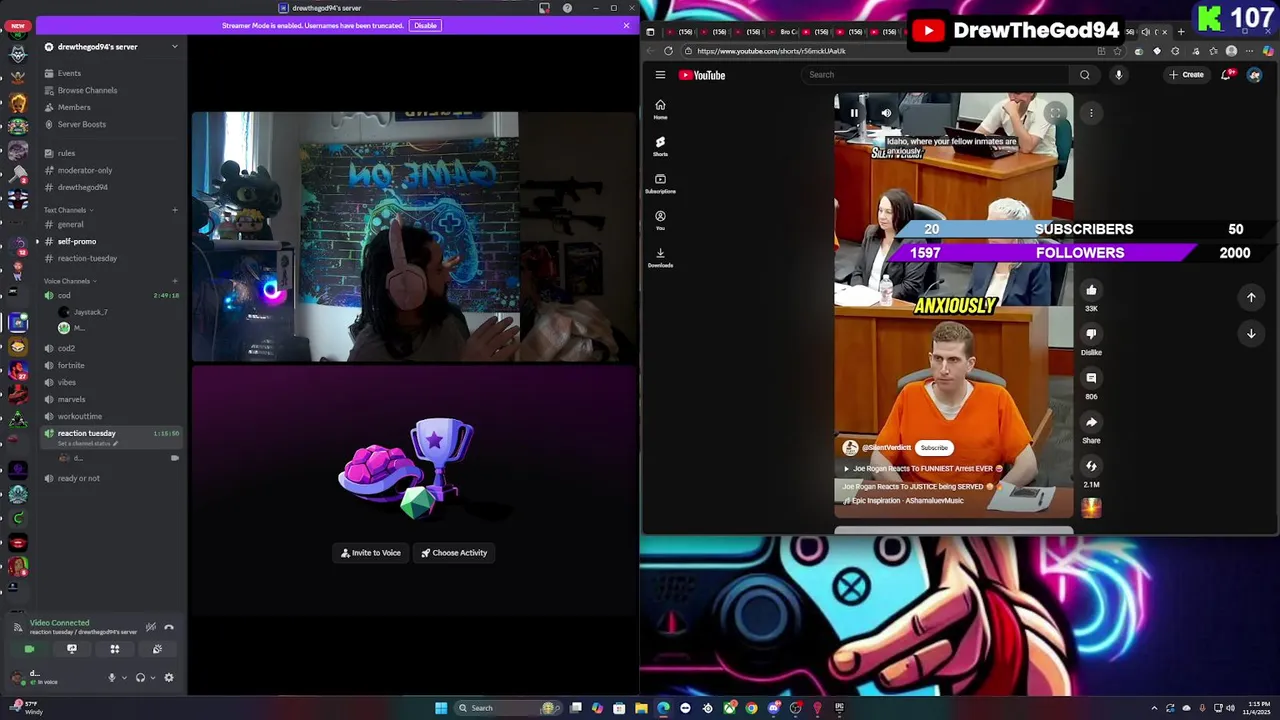The height and width of the screenshot is (720, 1280).
Task: Add a new text channel
Action: pos(174,210)
